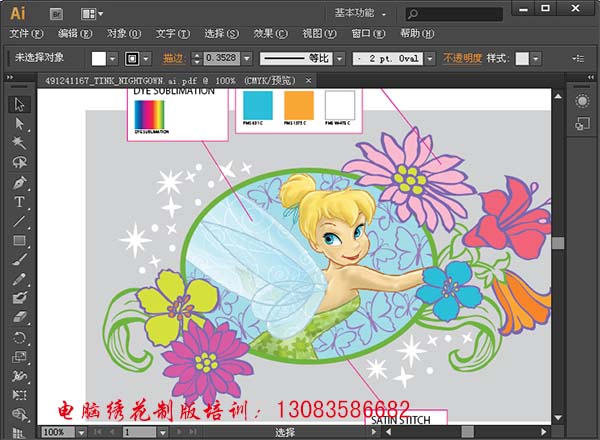The width and height of the screenshot is (600, 440).
Task: Expand the right panel dock double-arrow
Action: 590,77
